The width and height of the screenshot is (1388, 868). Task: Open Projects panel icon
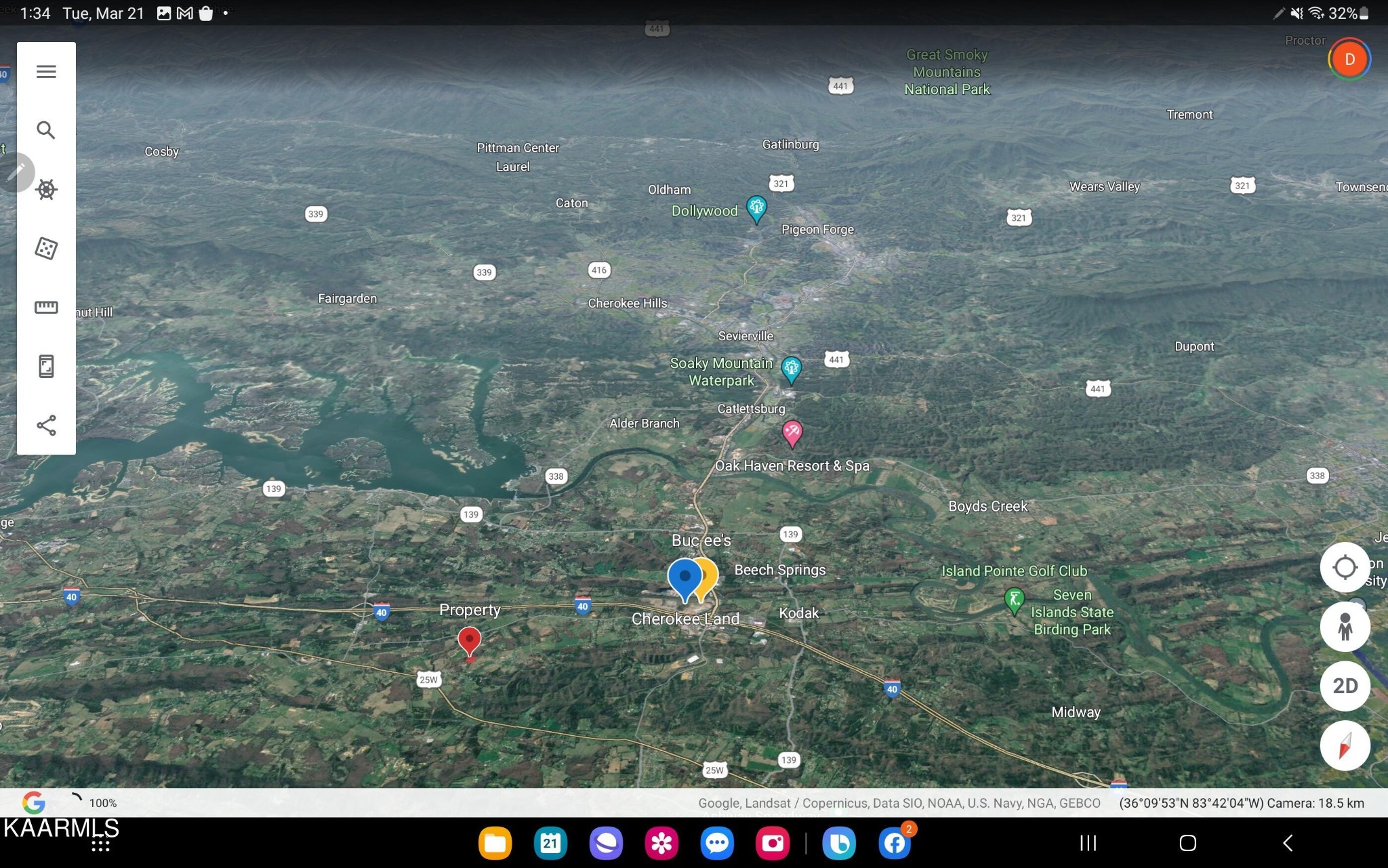(x=46, y=367)
